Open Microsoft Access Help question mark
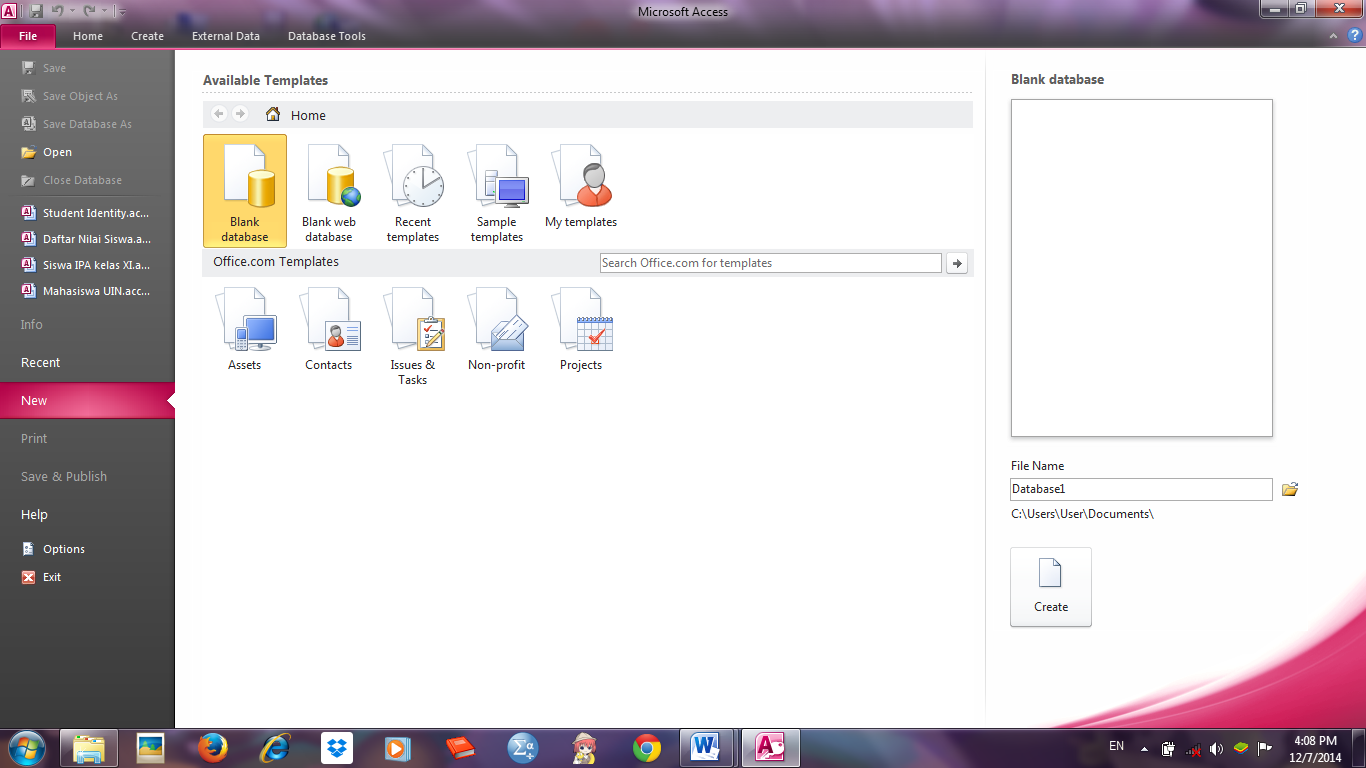 coord(1355,35)
